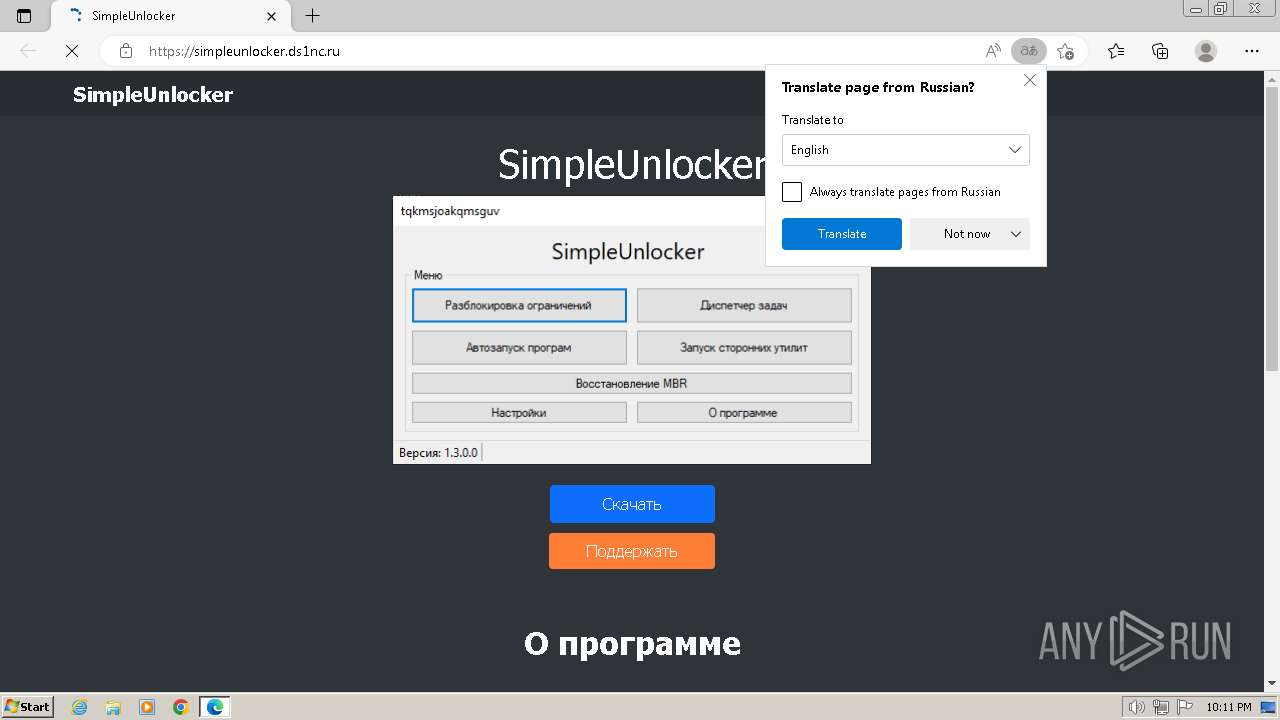
Task: Open File Explorer from the taskbar
Action: coord(113,707)
